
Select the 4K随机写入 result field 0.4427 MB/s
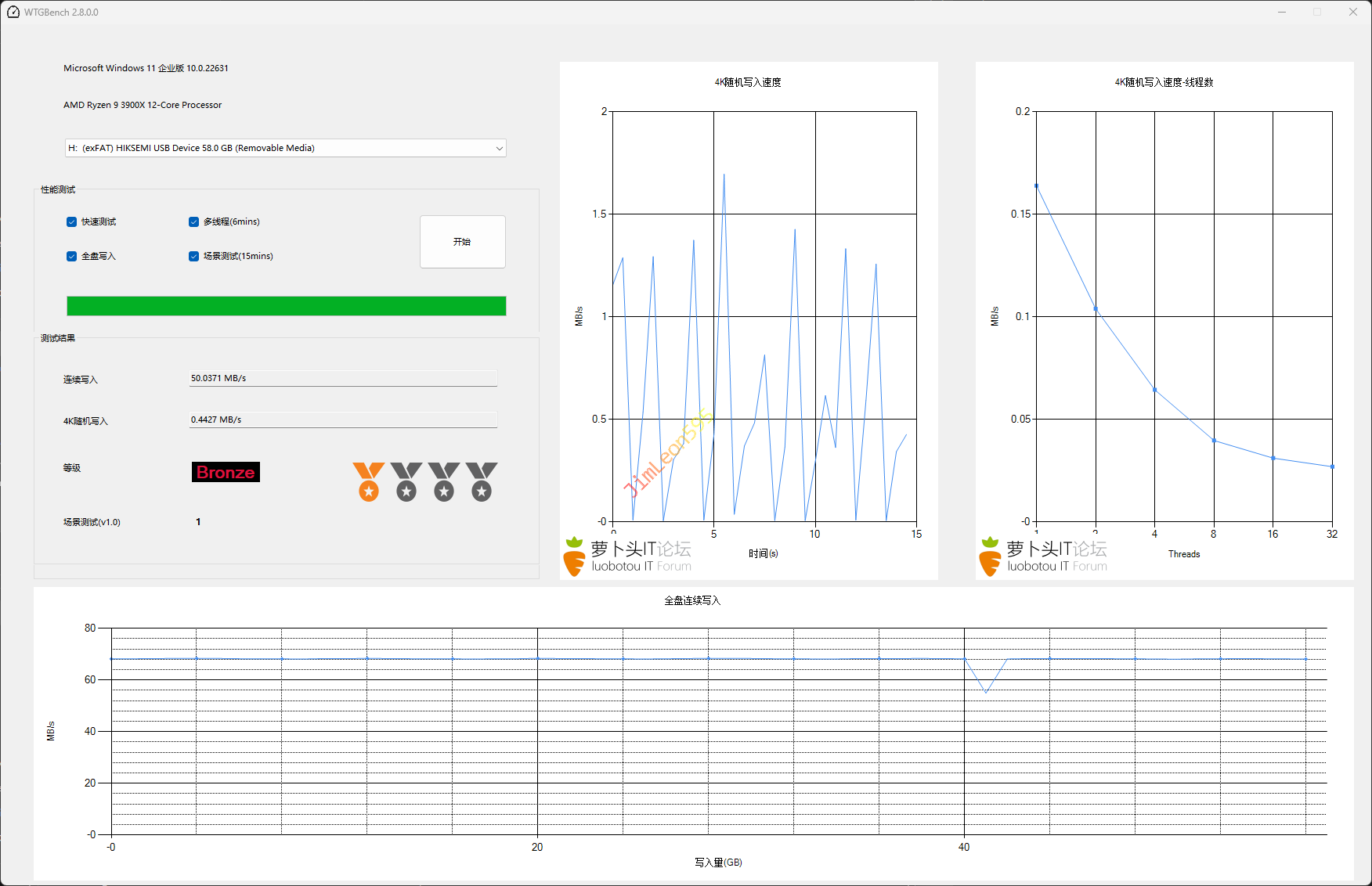343,420
